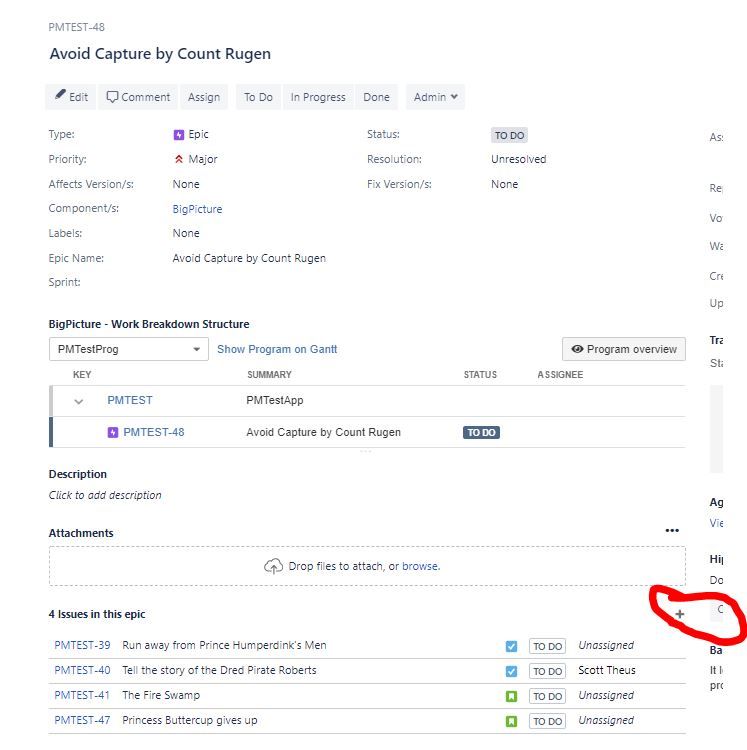This screenshot has width=747, height=750.
Task: Click TO DO status of PMTEST-39
Action: click(548, 646)
